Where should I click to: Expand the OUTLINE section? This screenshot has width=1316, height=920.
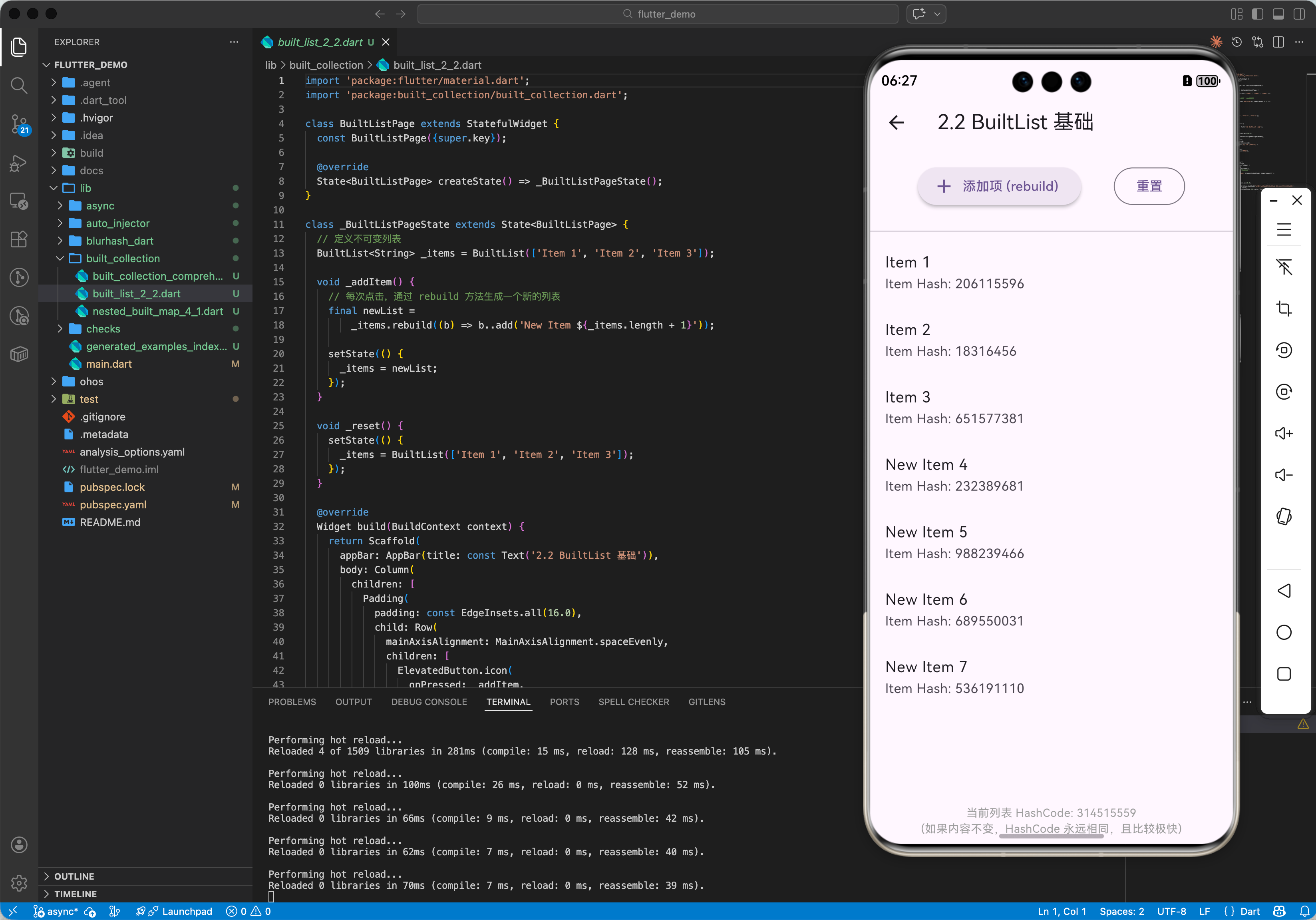pos(74,876)
